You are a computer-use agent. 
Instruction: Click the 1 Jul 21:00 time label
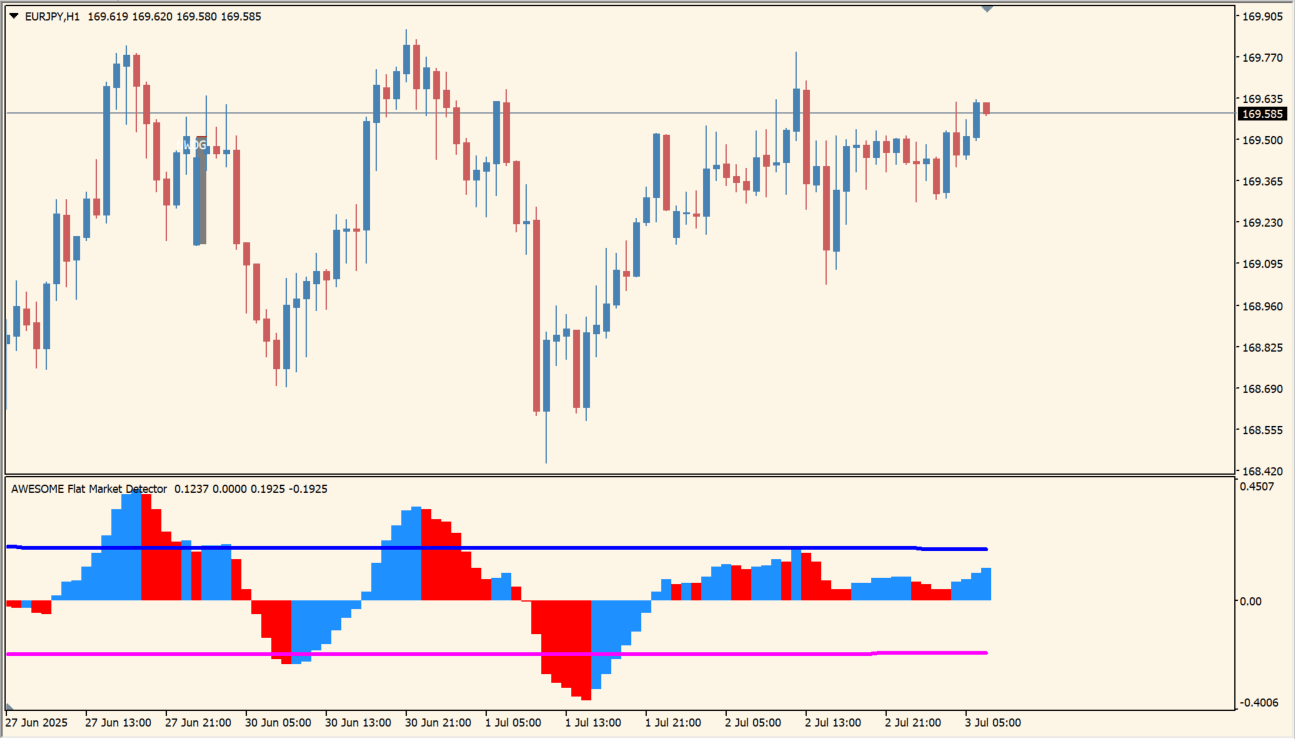click(x=674, y=722)
